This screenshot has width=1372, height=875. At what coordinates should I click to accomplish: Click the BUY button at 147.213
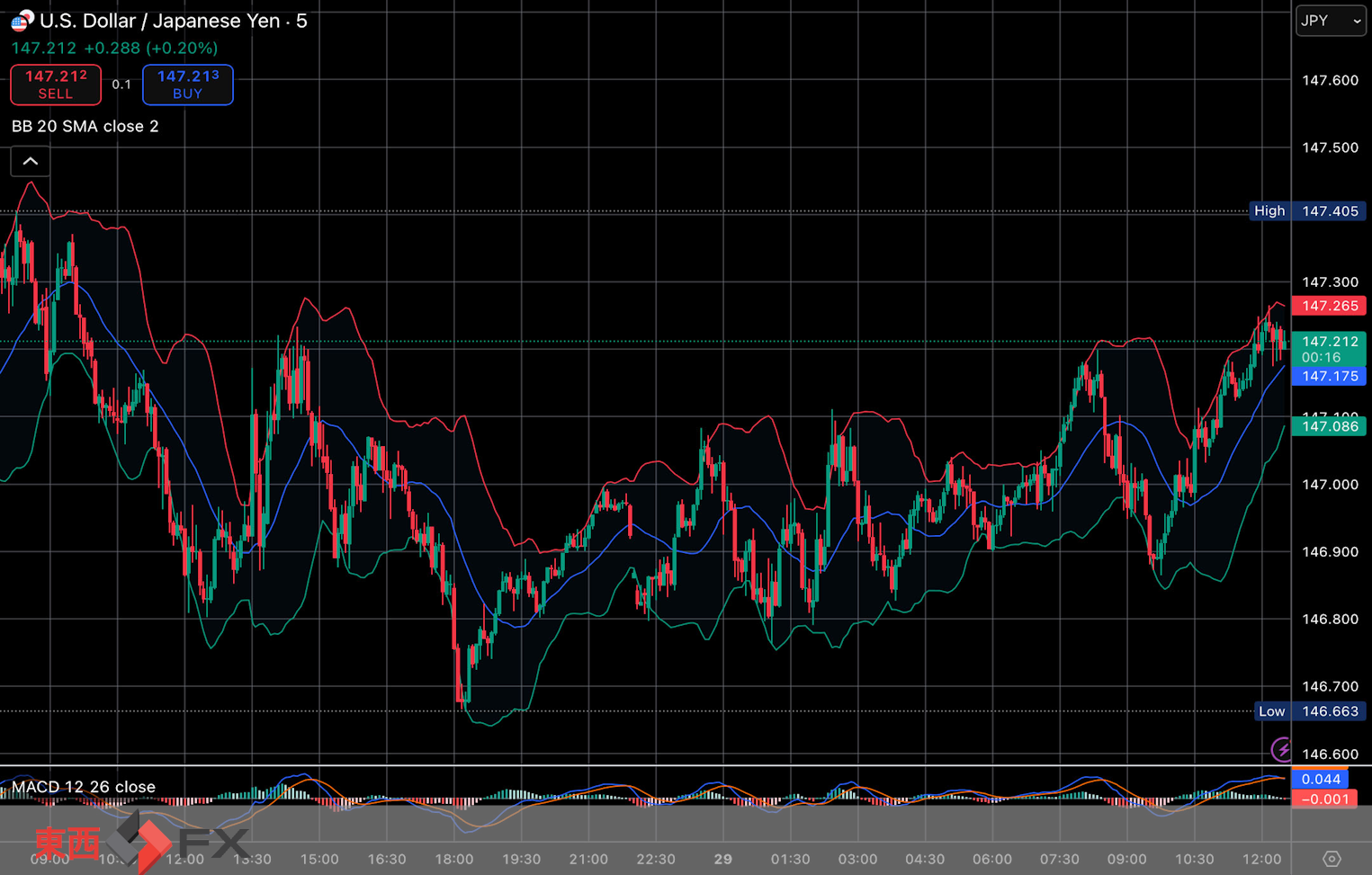187,85
